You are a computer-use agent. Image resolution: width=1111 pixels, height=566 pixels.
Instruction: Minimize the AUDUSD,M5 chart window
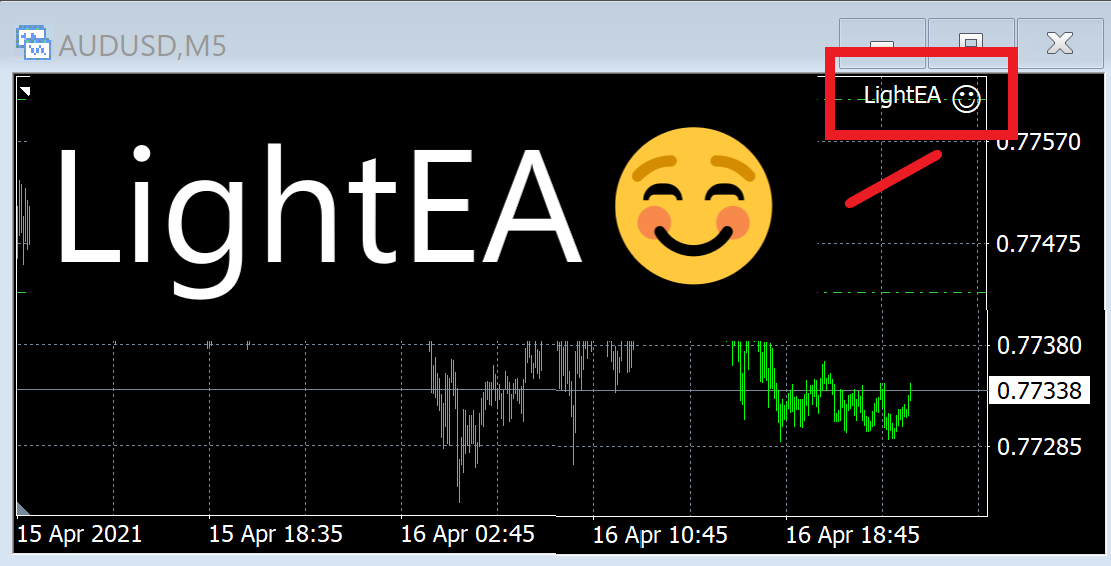pos(882,43)
